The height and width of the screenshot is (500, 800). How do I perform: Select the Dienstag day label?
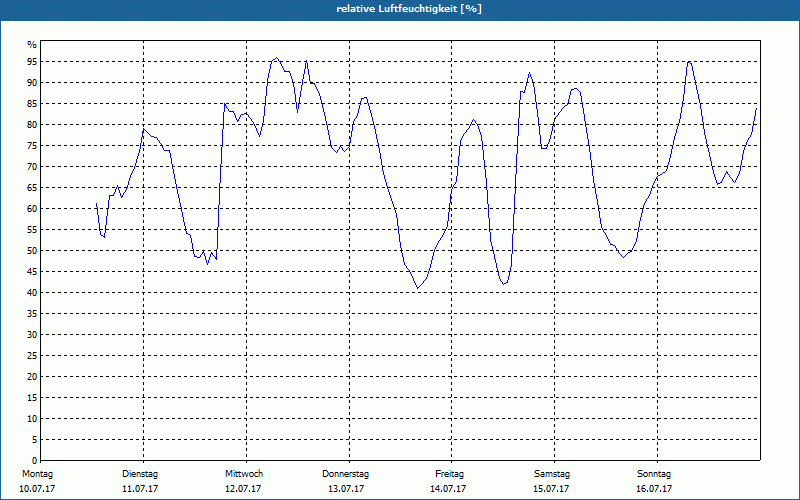[140, 474]
